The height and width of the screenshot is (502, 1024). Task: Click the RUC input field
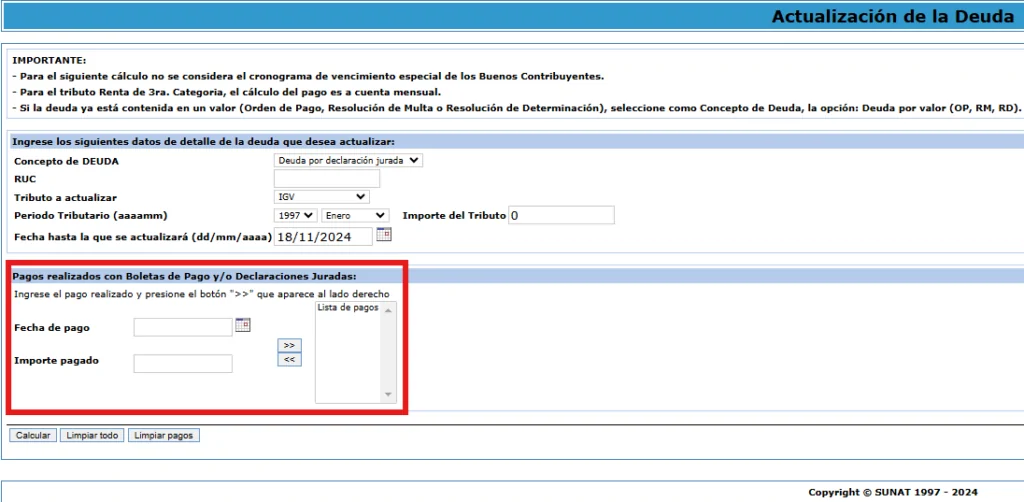tap(327, 179)
